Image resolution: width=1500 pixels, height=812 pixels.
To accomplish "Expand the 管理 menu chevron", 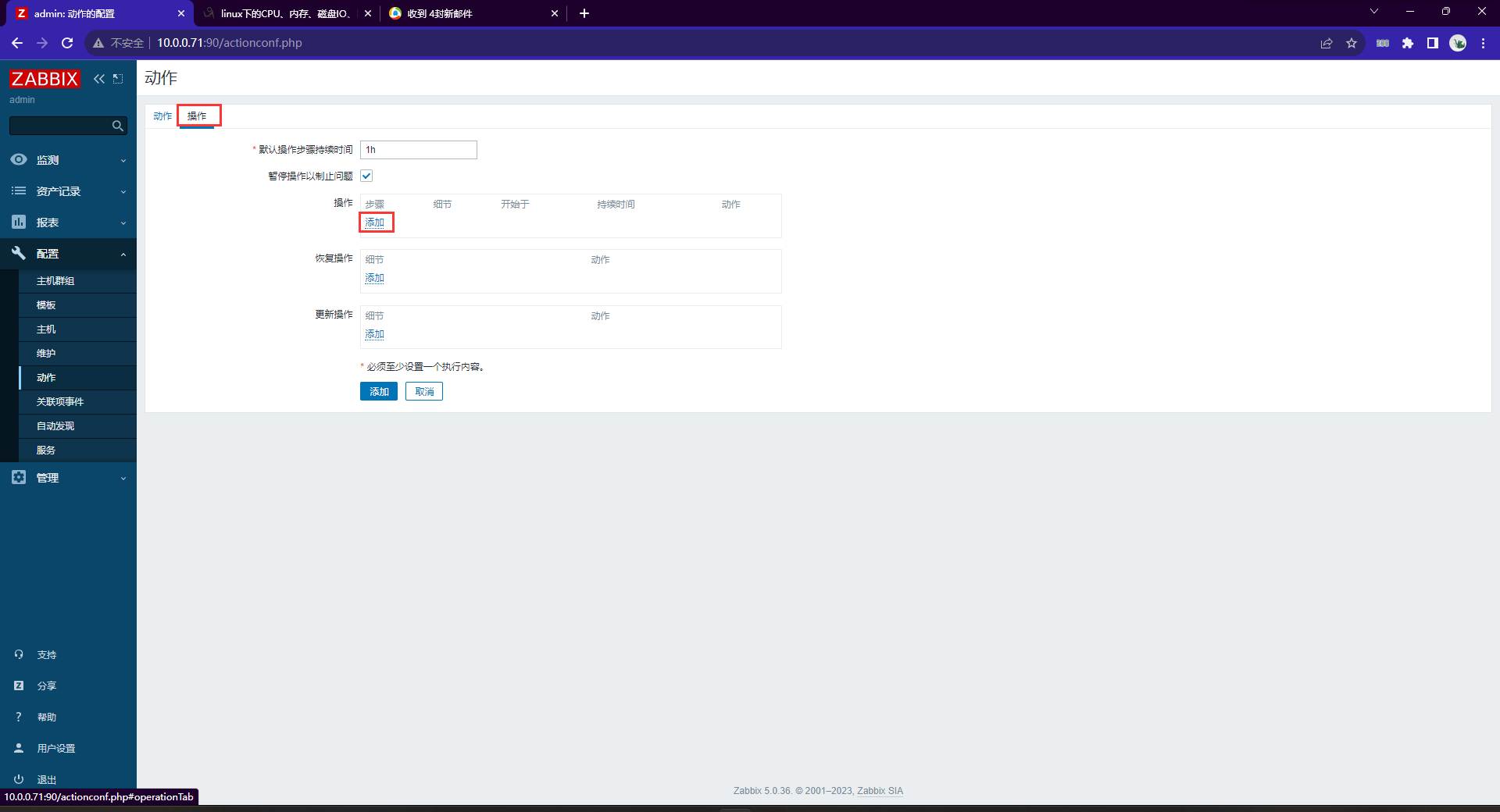I will pos(123,478).
